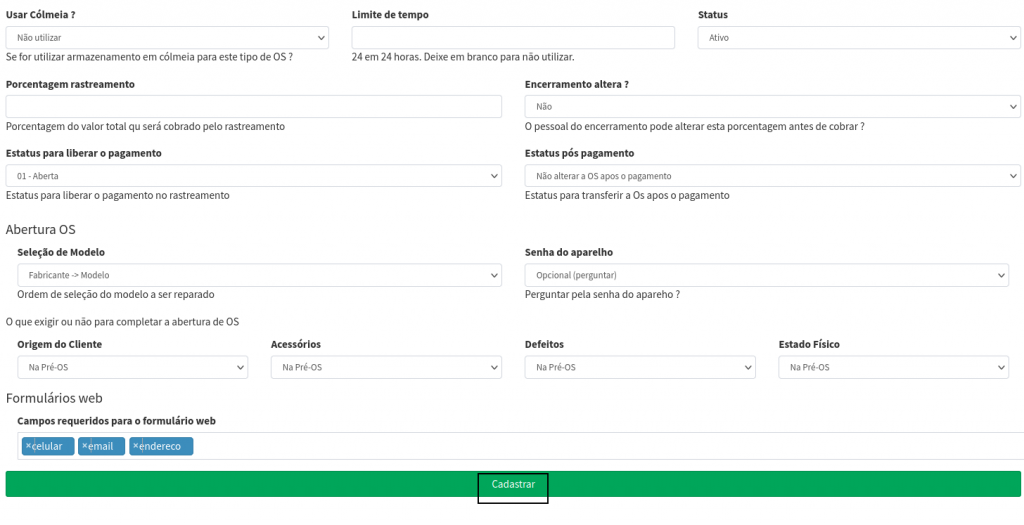Image resolution: width=1024 pixels, height=525 pixels.
Task: Remove the endereco tag
Action: point(135,446)
